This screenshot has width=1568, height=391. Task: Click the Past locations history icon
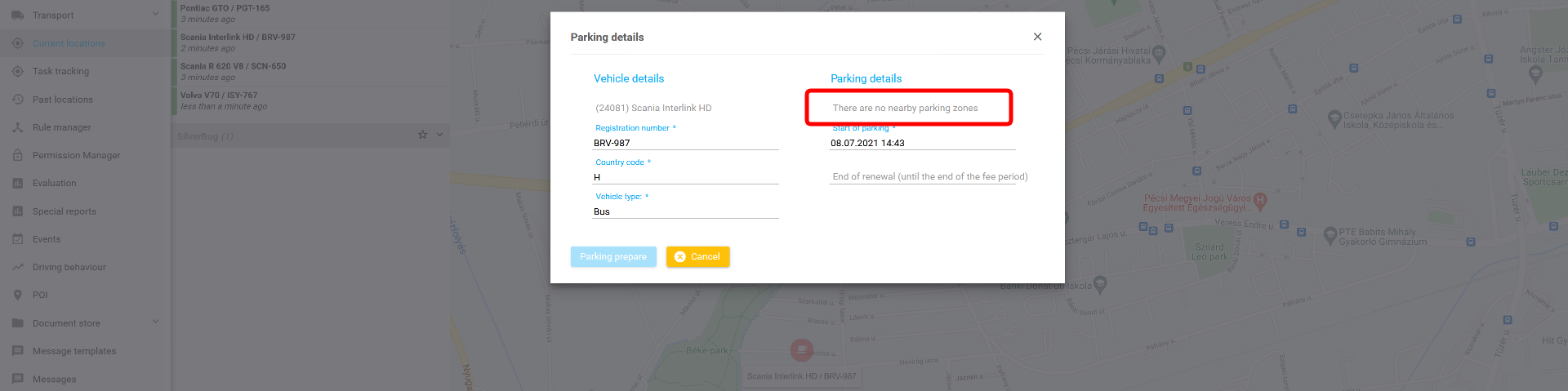[17, 100]
